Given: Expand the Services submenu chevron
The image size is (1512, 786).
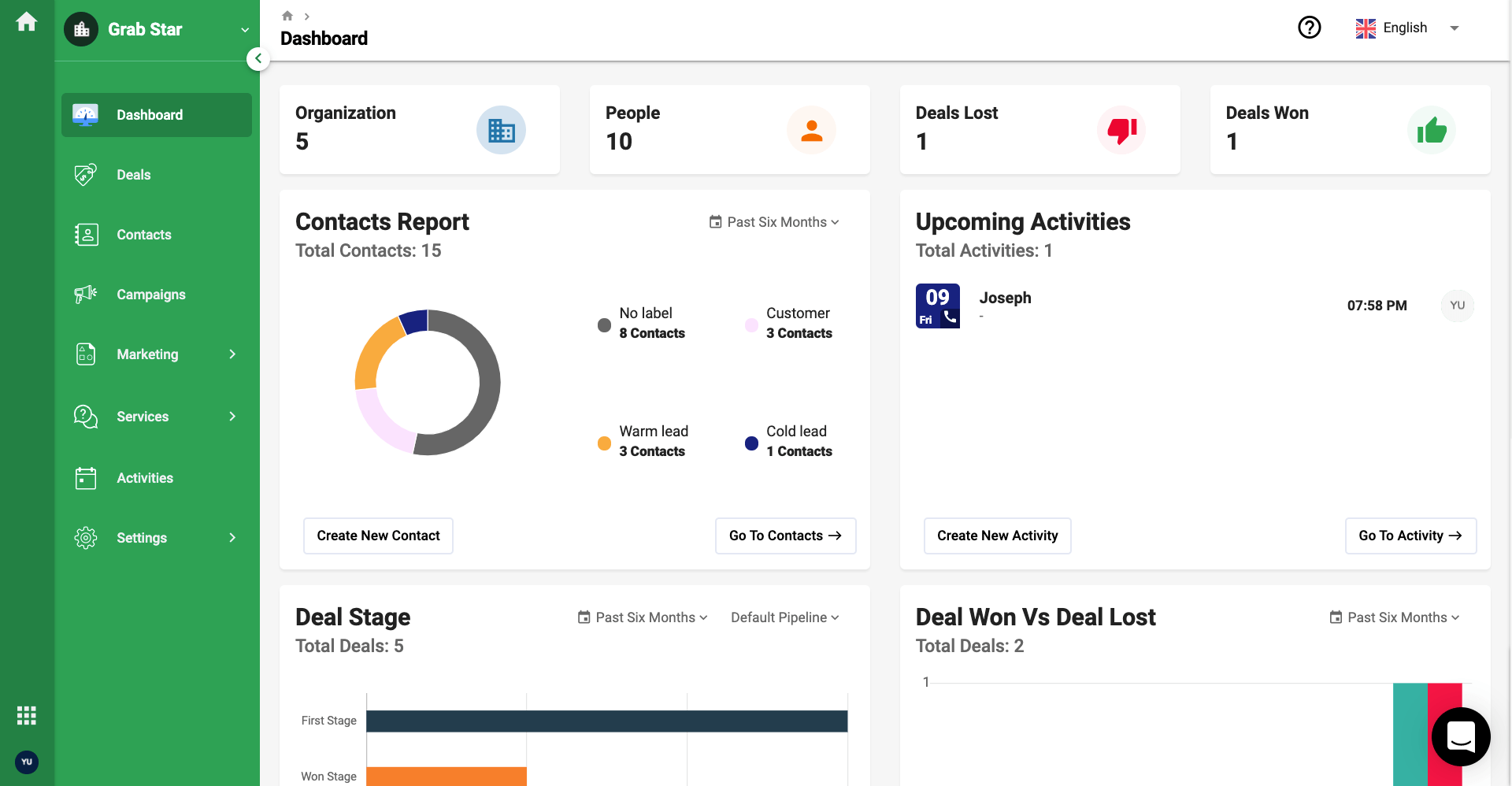Looking at the screenshot, I should tap(232, 417).
